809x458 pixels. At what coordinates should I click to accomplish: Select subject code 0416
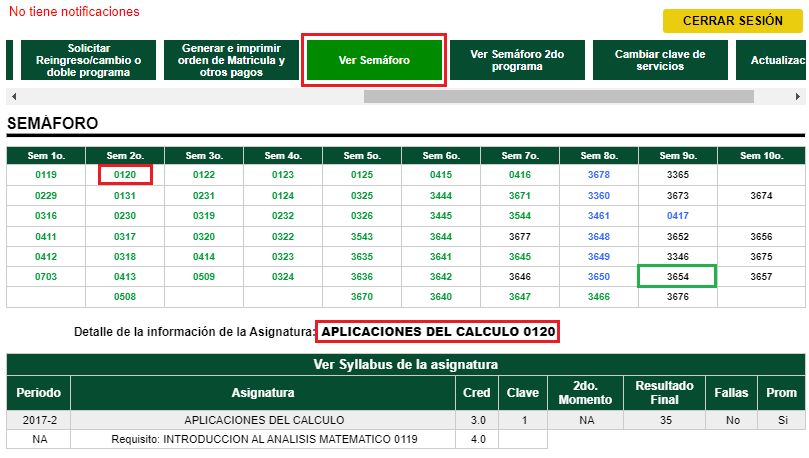pyautogui.click(x=520, y=175)
